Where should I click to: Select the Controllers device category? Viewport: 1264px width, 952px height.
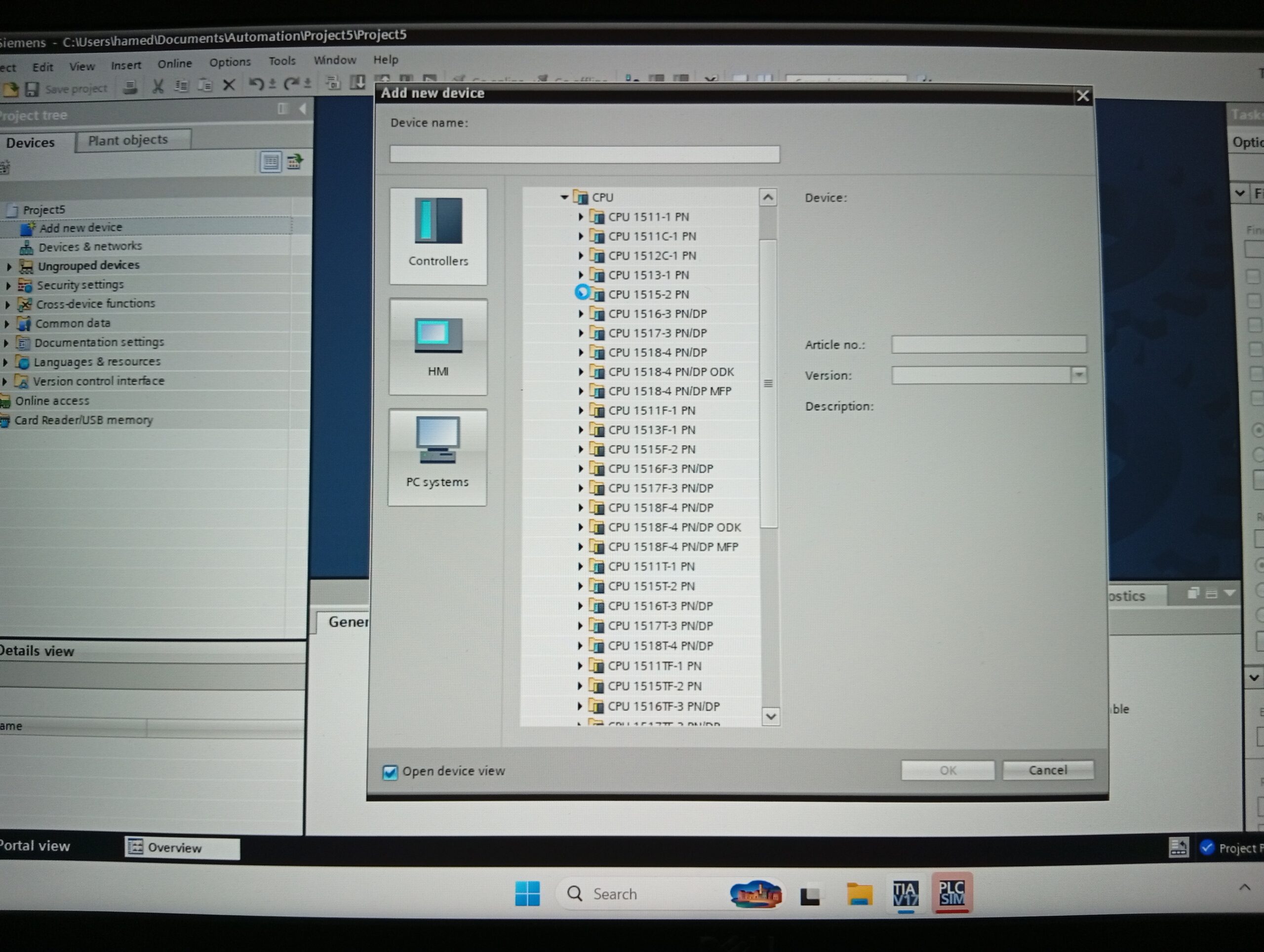tap(438, 236)
